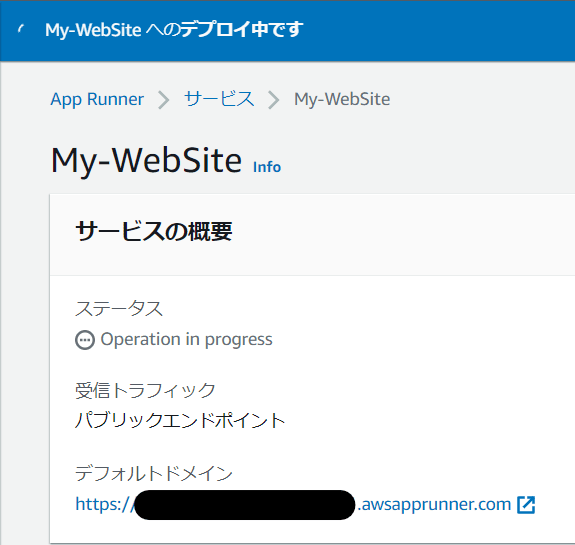
Task: Click the My-WebSite breadcrumb text
Action: pos(342,99)
